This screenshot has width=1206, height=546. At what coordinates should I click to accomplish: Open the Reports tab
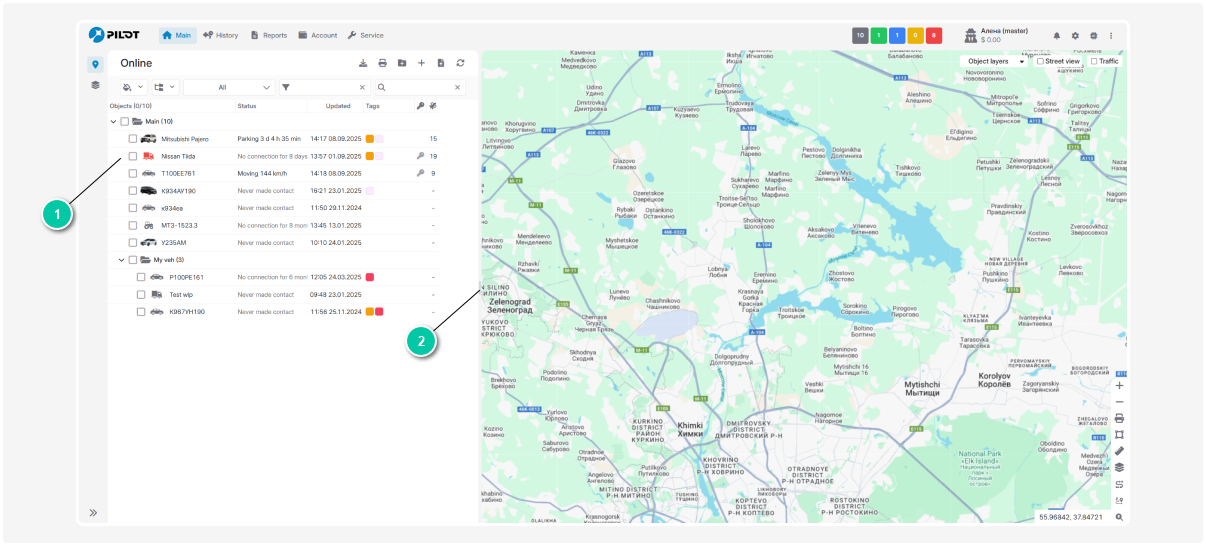268,35
